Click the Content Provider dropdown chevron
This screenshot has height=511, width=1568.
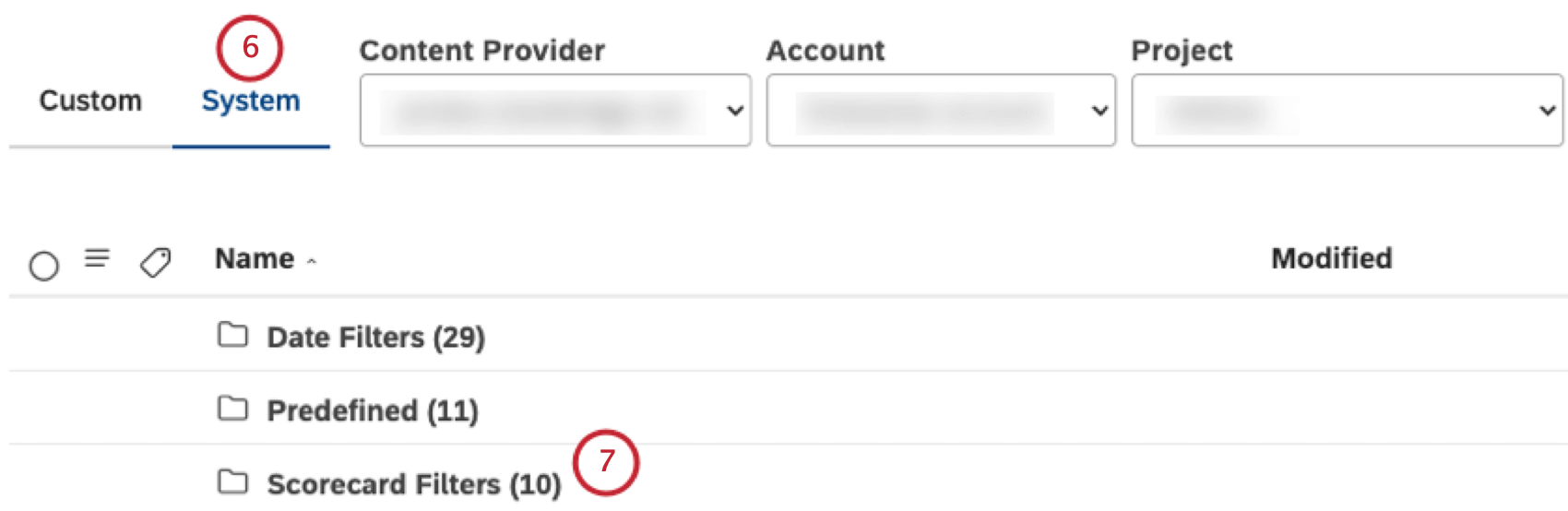pos(735,111)
